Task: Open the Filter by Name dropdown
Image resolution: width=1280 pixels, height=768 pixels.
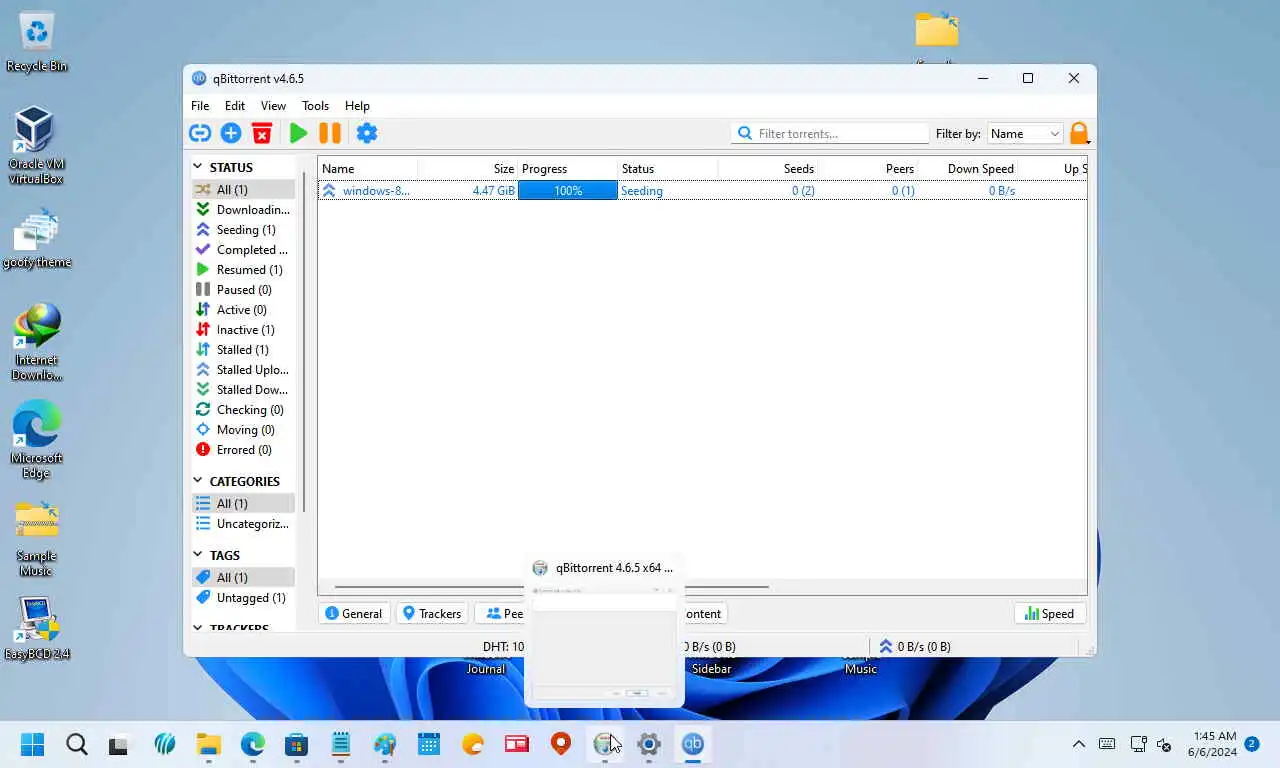Action: click(x=1025, y=133)
